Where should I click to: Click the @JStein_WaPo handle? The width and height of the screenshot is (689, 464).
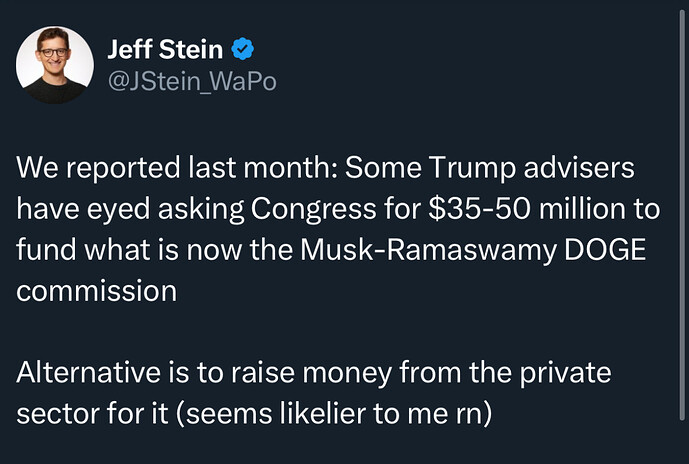[x=191, y=82]
